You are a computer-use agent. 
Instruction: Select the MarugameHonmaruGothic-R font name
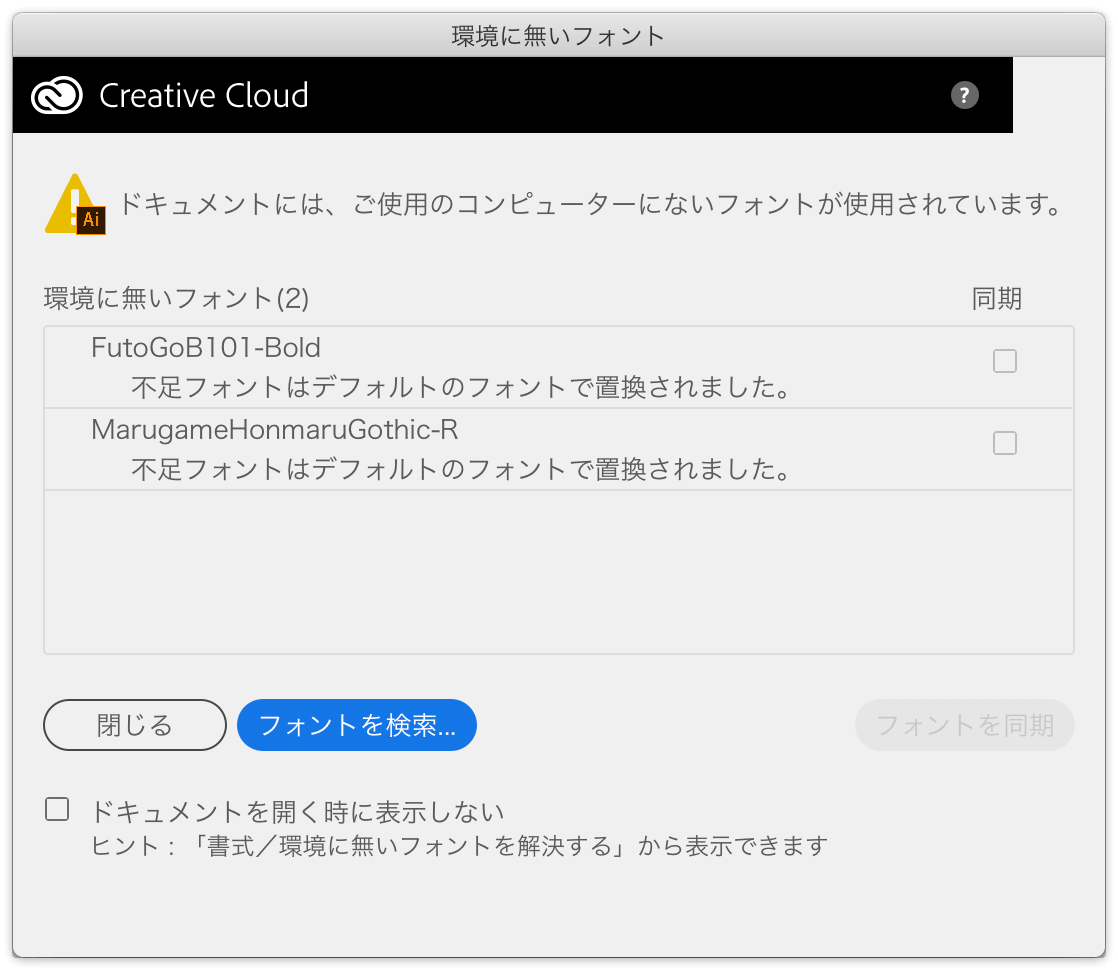[x=275, y=430]
